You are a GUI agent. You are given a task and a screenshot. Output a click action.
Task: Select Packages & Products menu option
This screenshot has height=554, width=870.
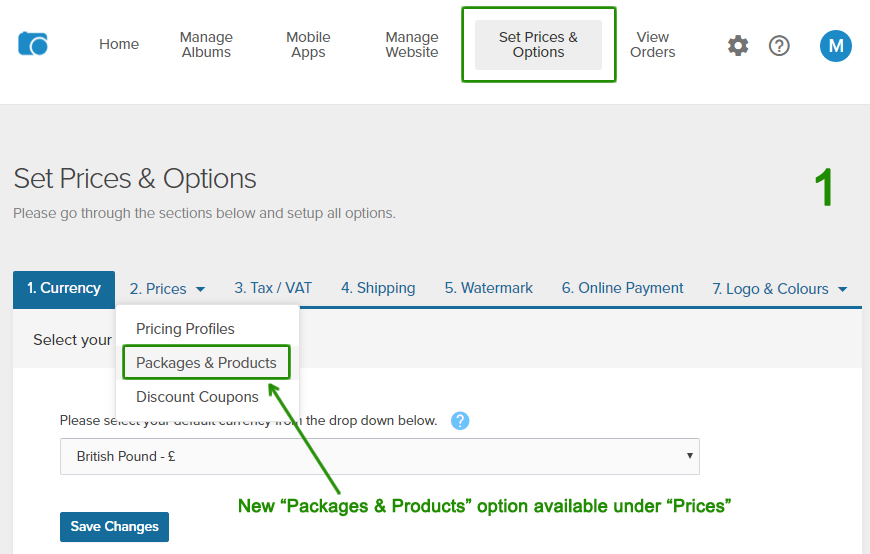(x=206, y=363)
